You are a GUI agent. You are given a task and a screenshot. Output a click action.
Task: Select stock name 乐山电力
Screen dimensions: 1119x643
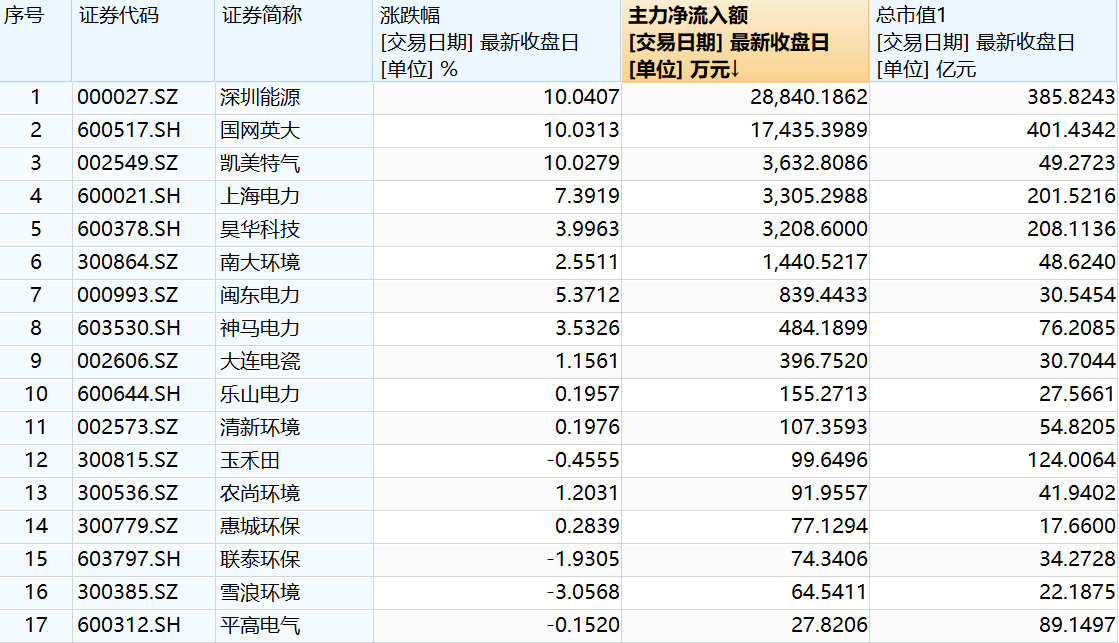(260, 394)
